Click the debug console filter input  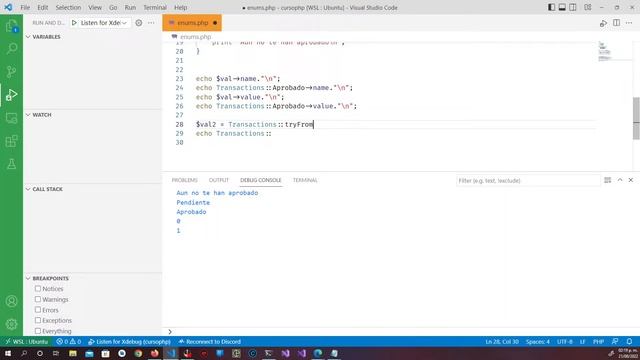click(528, 180)
